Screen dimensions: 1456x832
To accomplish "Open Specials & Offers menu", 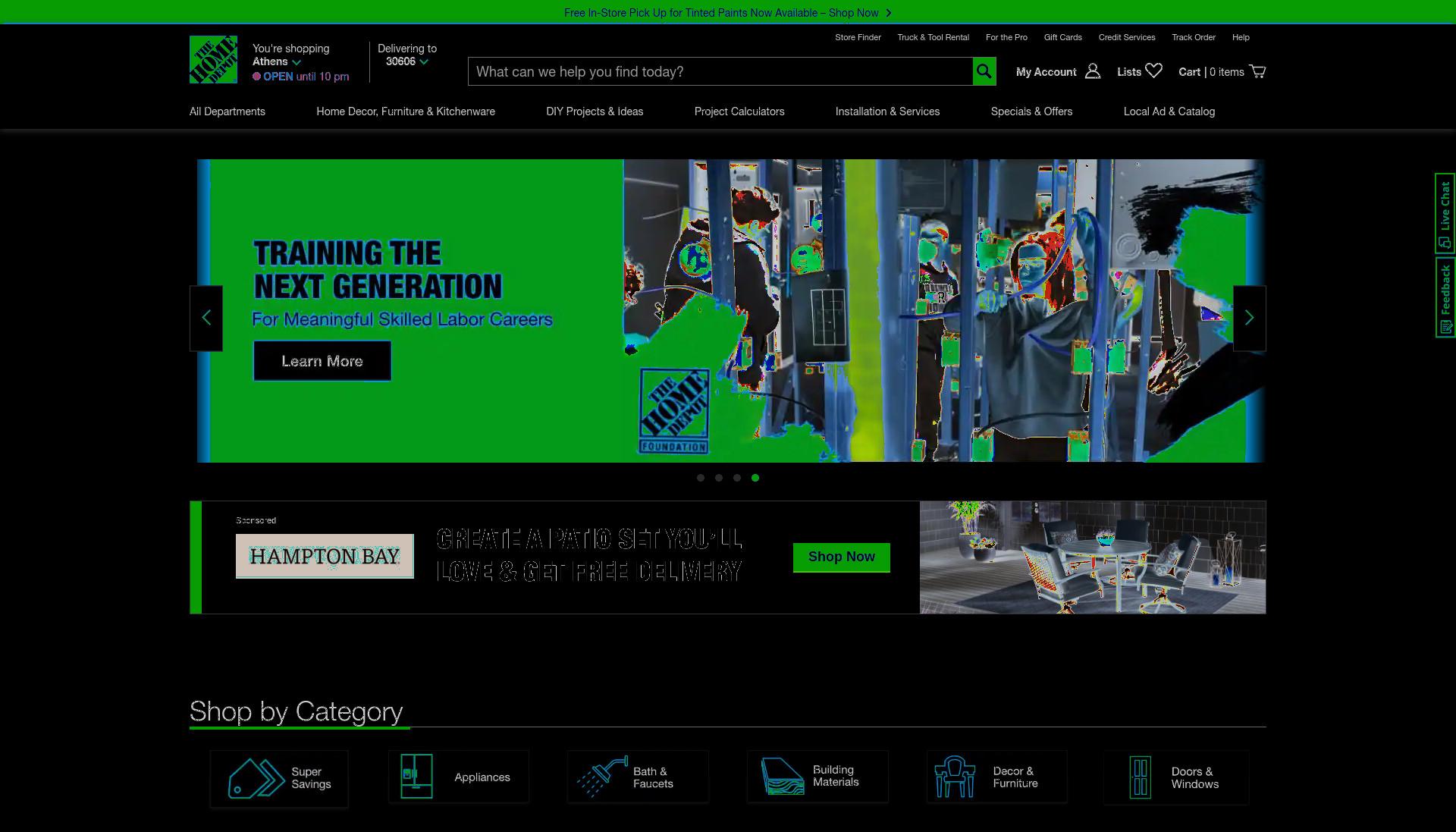I will click(x=1031, y=111).
